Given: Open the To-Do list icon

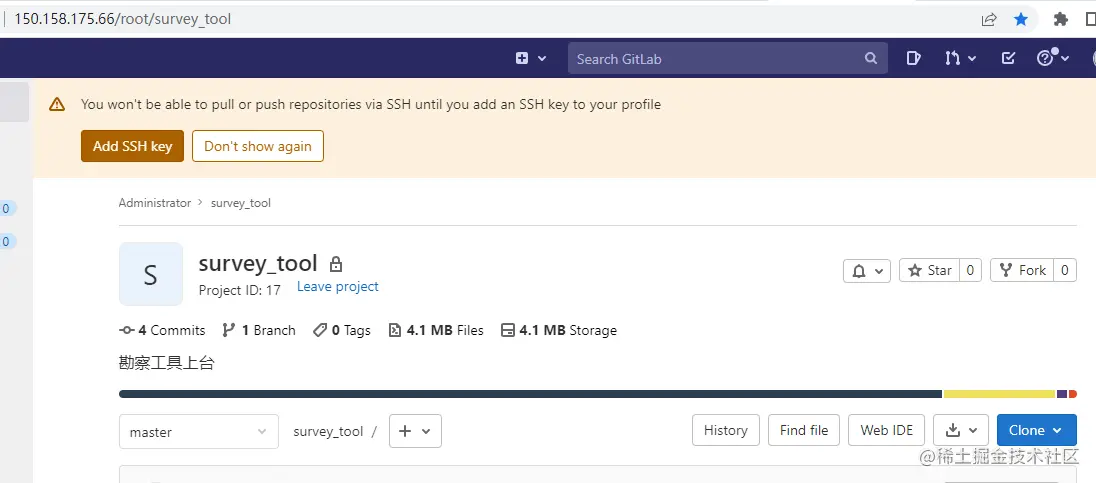Looking at the screenshot, I should coord(1009,59).
